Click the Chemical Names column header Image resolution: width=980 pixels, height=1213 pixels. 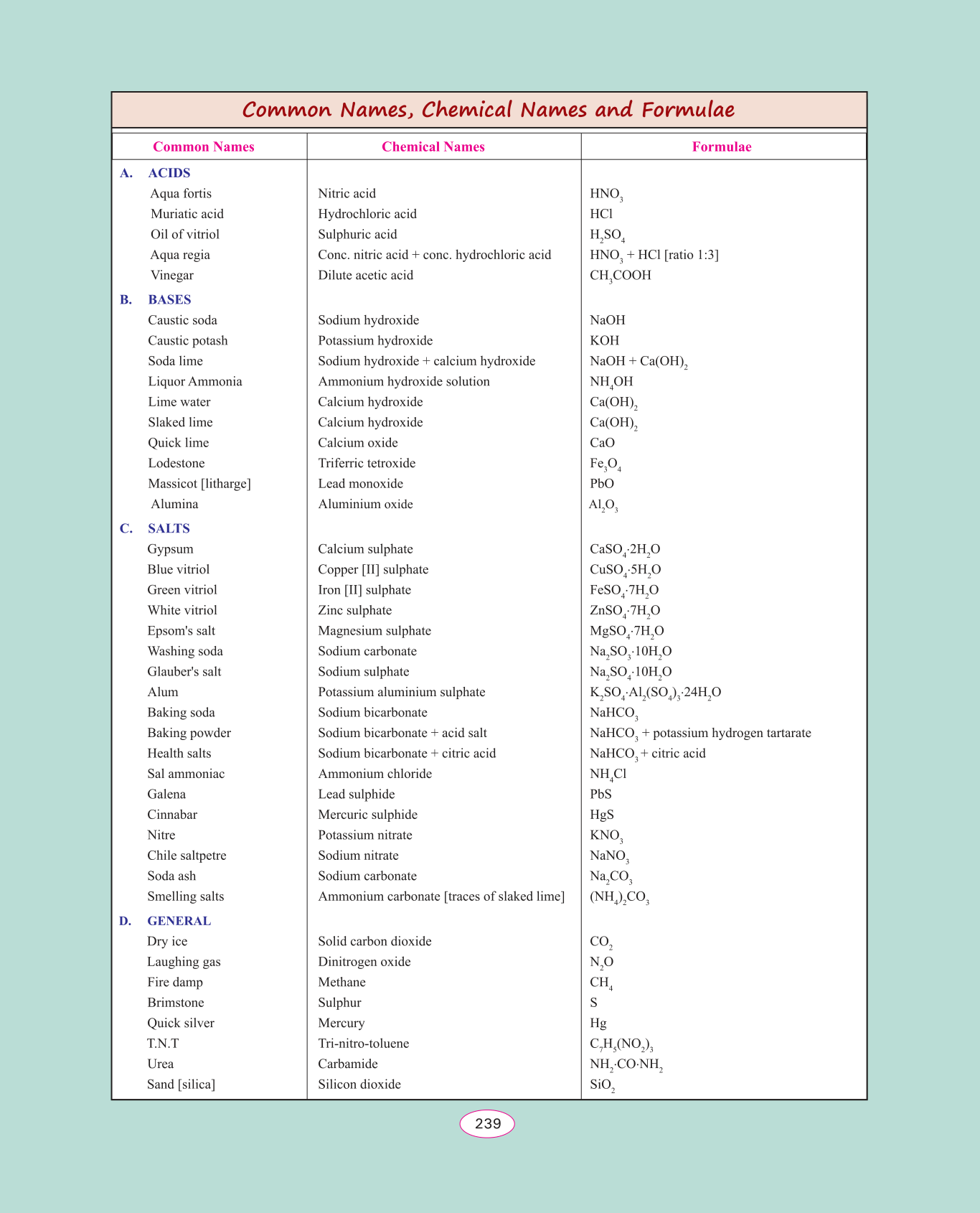(x=433, y=147)
